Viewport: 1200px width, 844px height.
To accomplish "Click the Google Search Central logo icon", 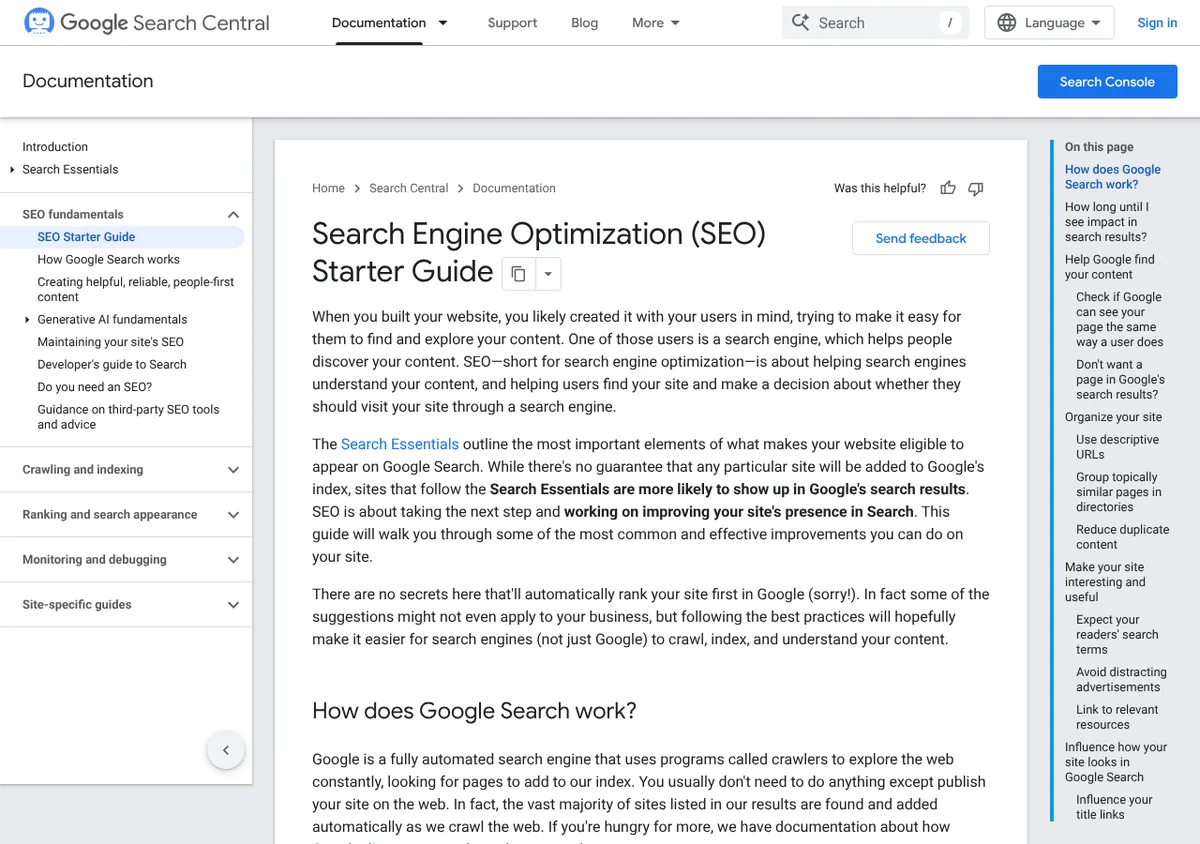I will pos(39,21).
